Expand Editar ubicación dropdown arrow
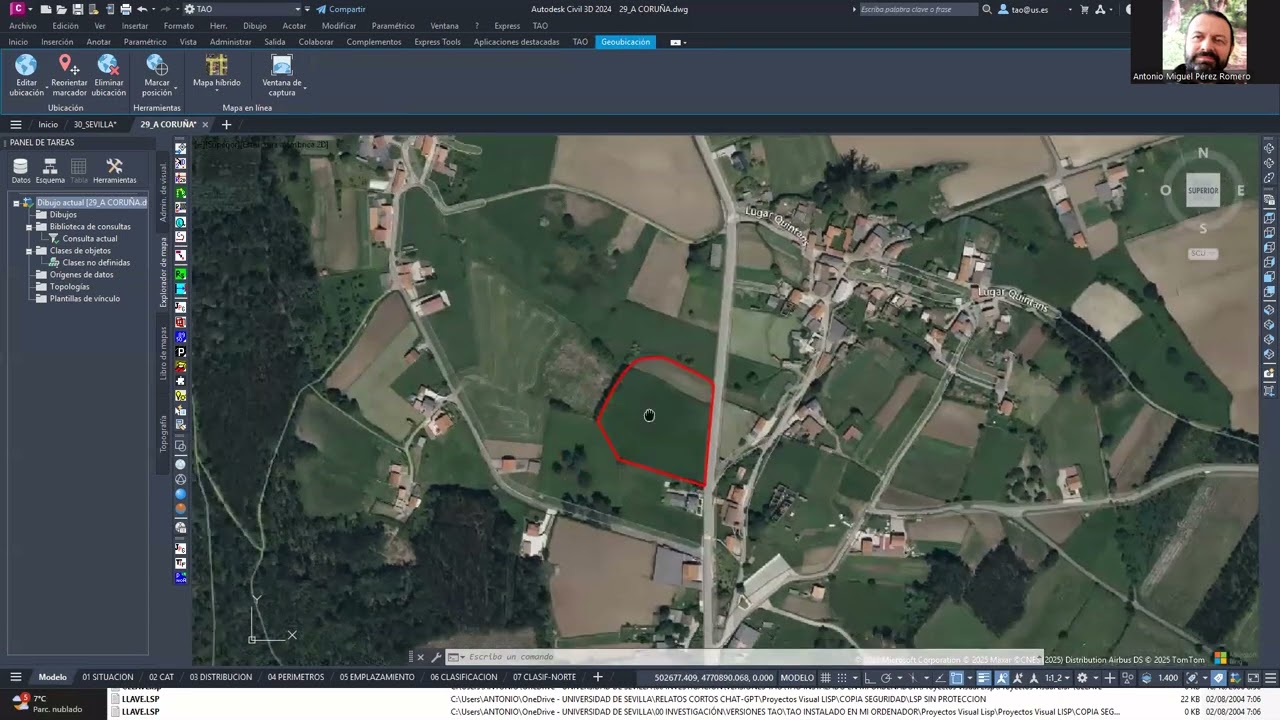The image size is (1280, 720). coord(47,89)
